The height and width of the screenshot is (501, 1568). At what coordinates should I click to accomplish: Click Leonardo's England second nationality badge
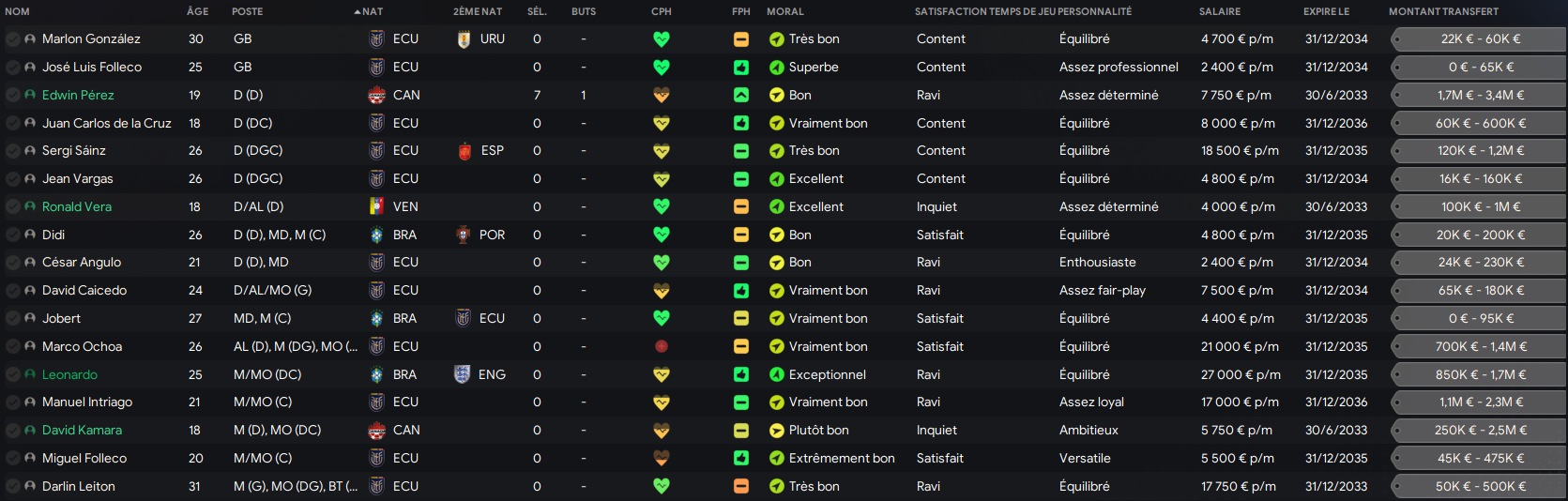[x=462, y=374]
